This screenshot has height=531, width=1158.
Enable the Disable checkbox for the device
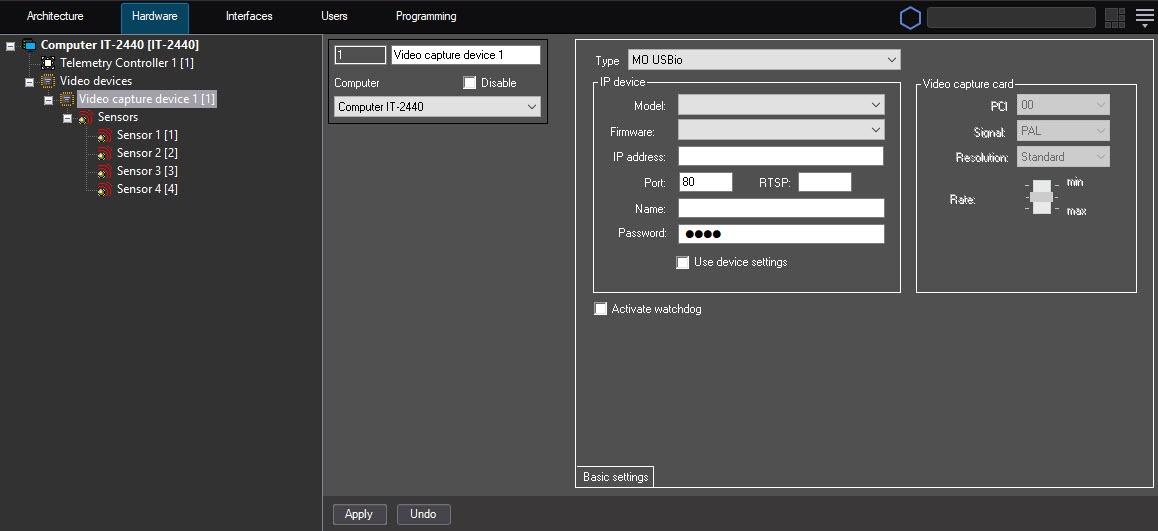point(470,83)
